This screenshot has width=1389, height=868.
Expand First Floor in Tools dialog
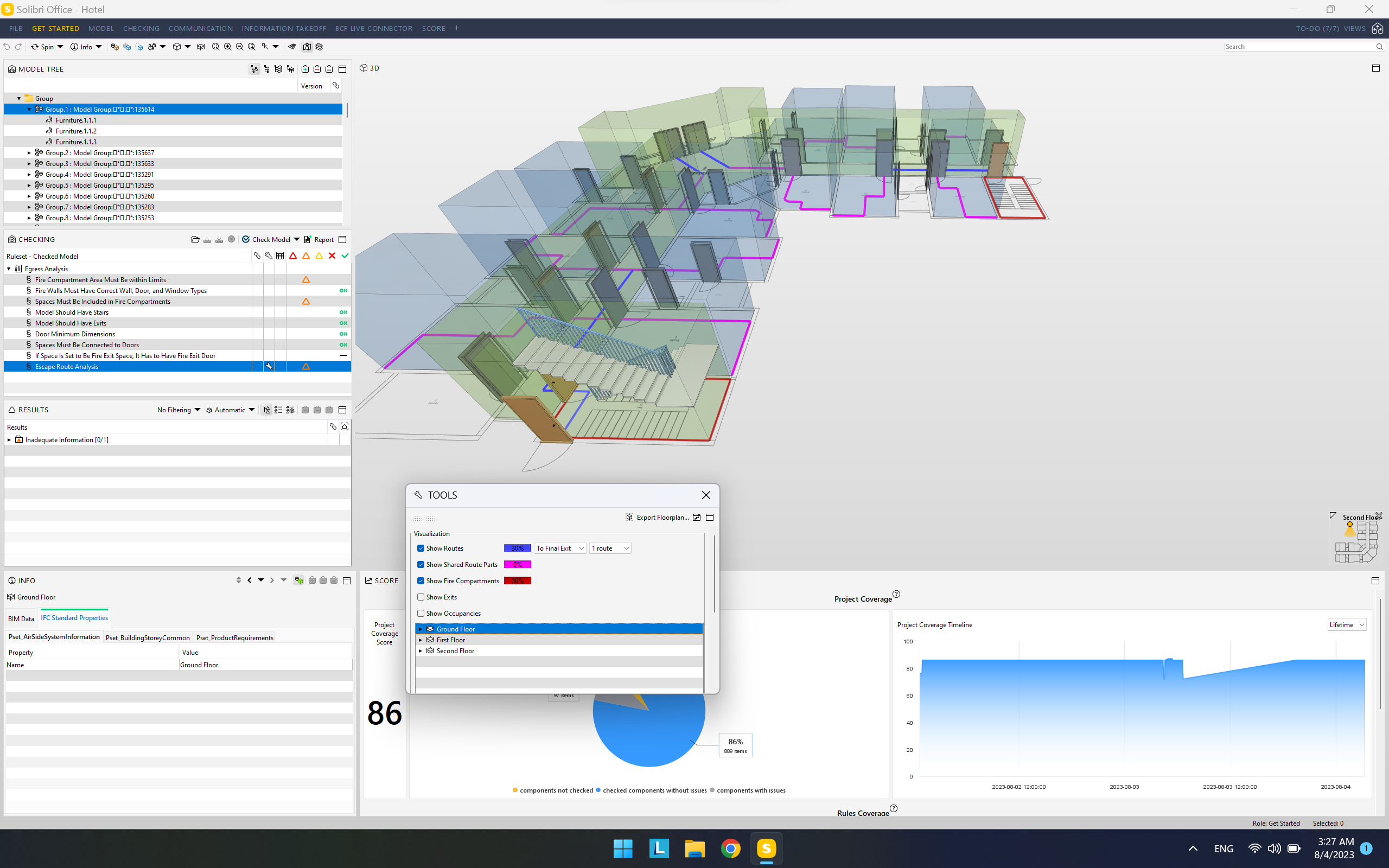point(420,640)
